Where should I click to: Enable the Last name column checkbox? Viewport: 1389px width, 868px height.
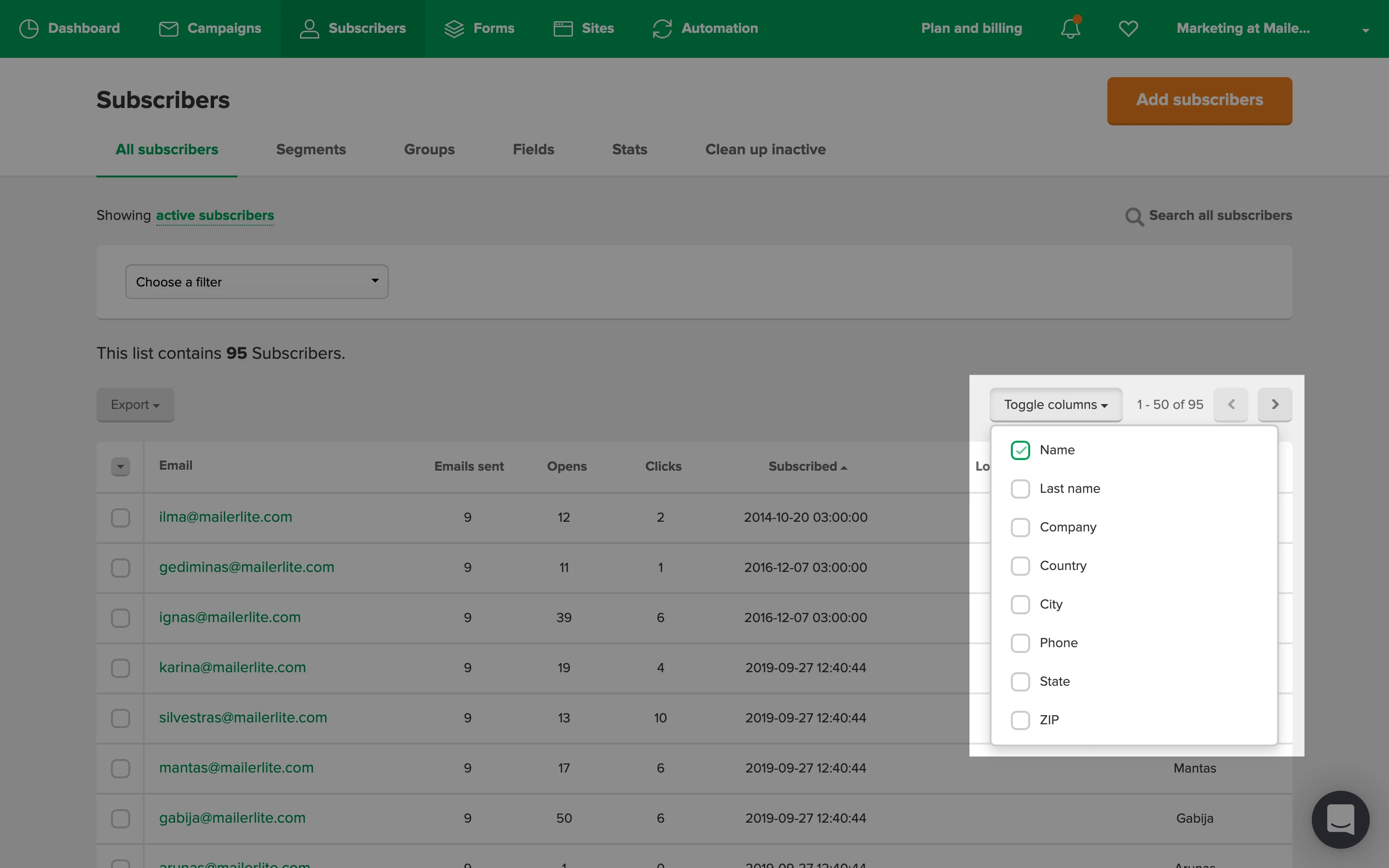pos(1020,488)
